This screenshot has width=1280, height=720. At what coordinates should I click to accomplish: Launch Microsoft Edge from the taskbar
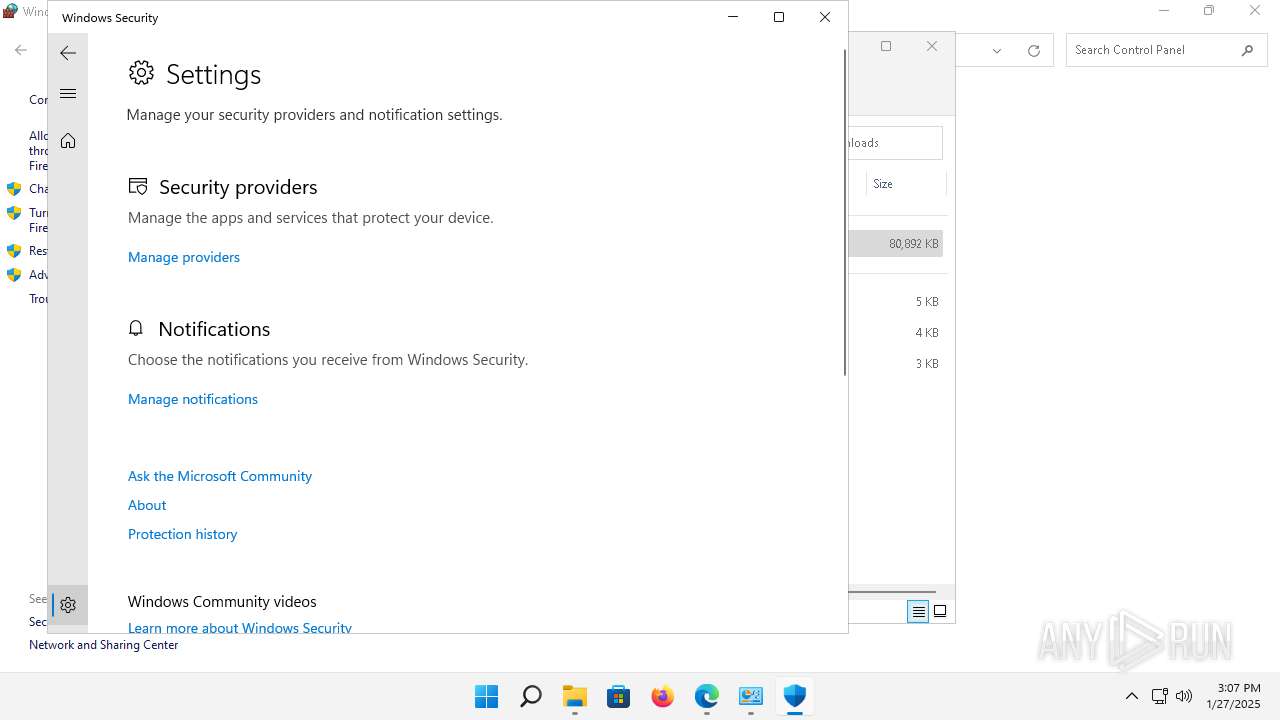[707, 696]
